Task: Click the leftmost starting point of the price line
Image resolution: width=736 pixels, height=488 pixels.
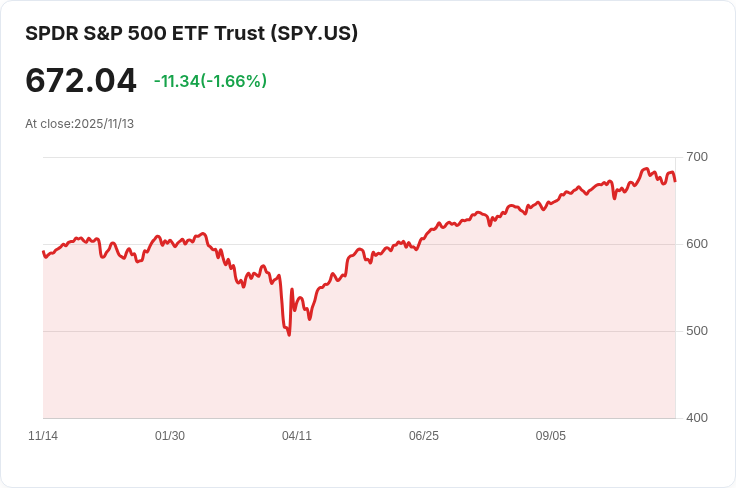Action: point(43,252)
